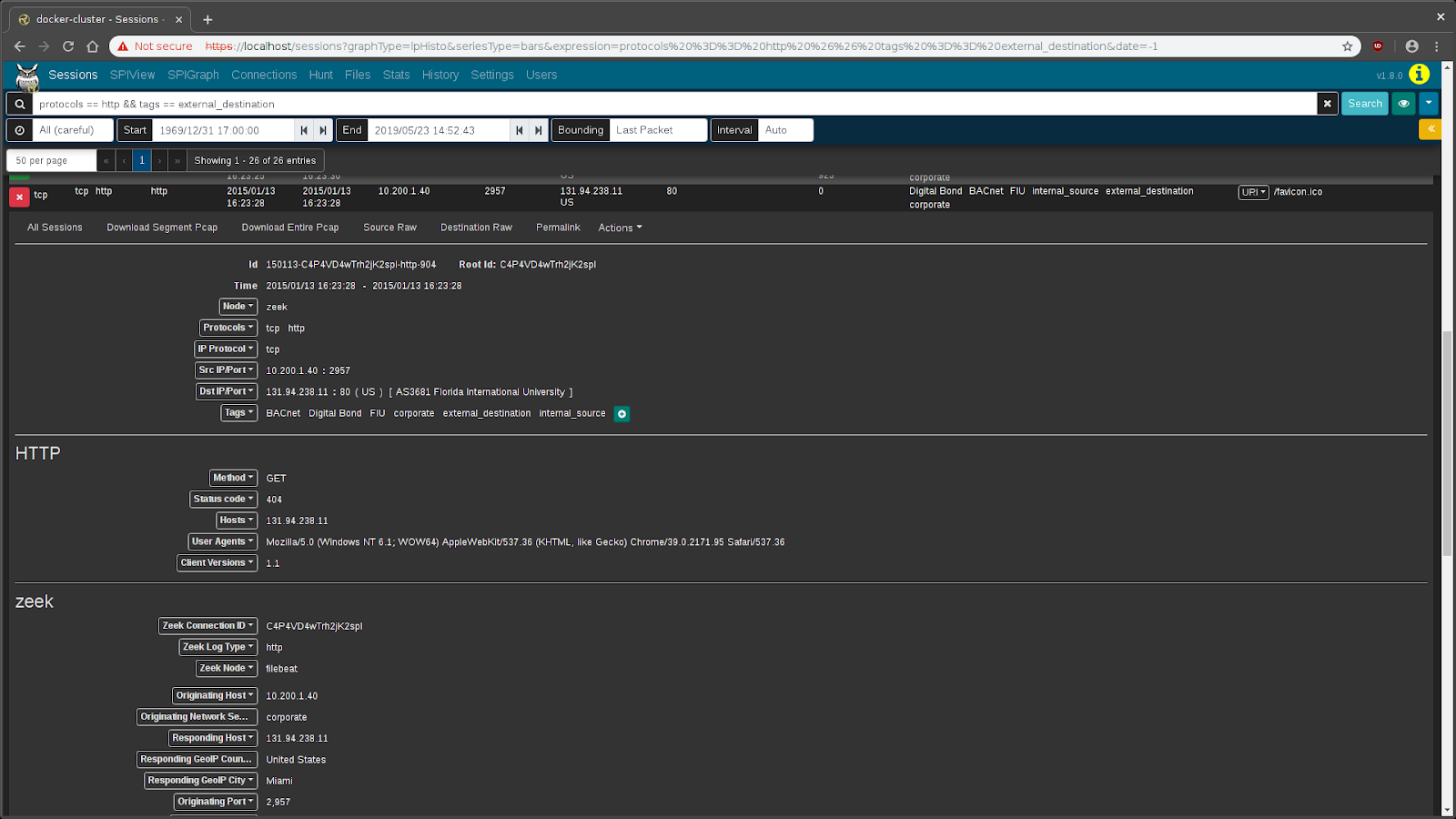Open the Tags field dropdown
The height and width of the screenshot is (819, 1456).
238,412
